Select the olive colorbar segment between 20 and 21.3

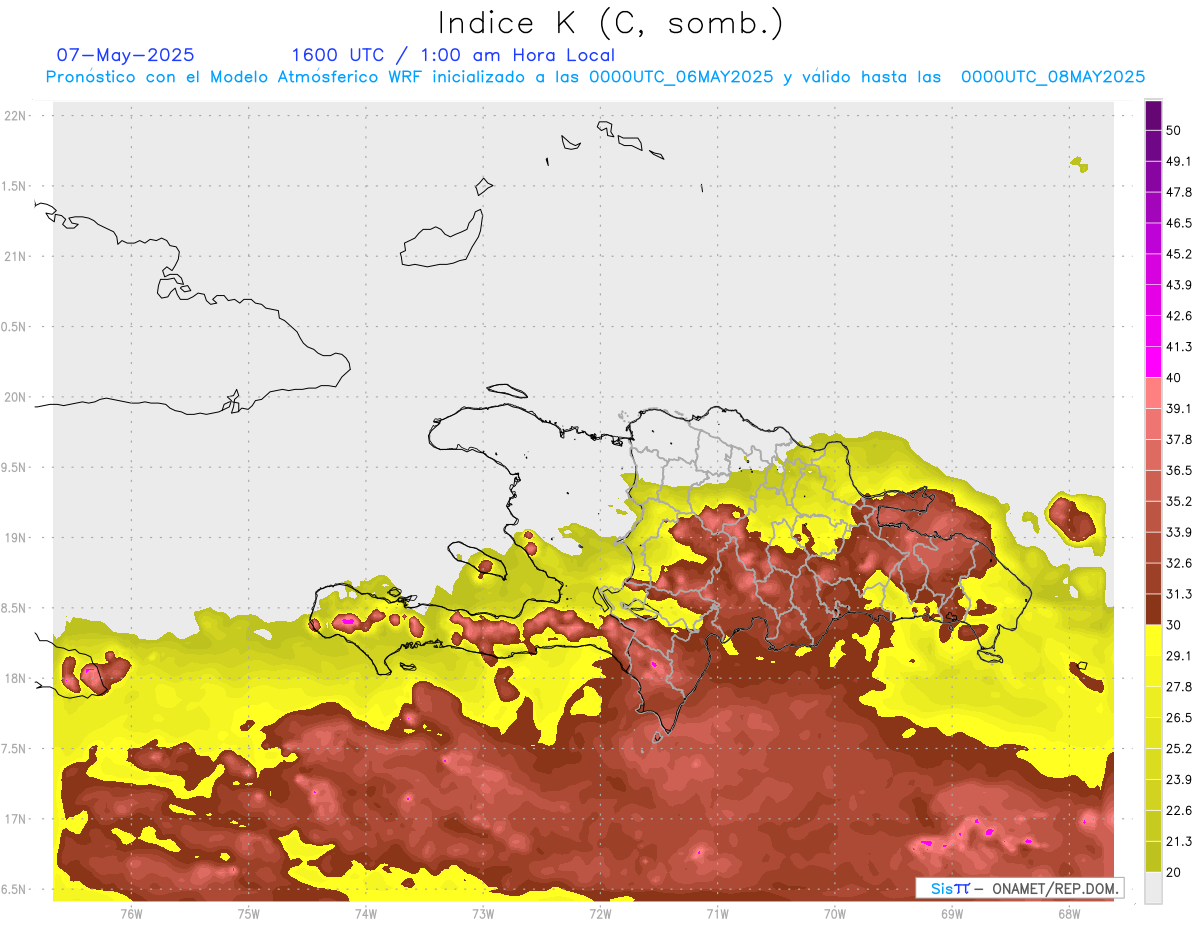point(1153,856)
